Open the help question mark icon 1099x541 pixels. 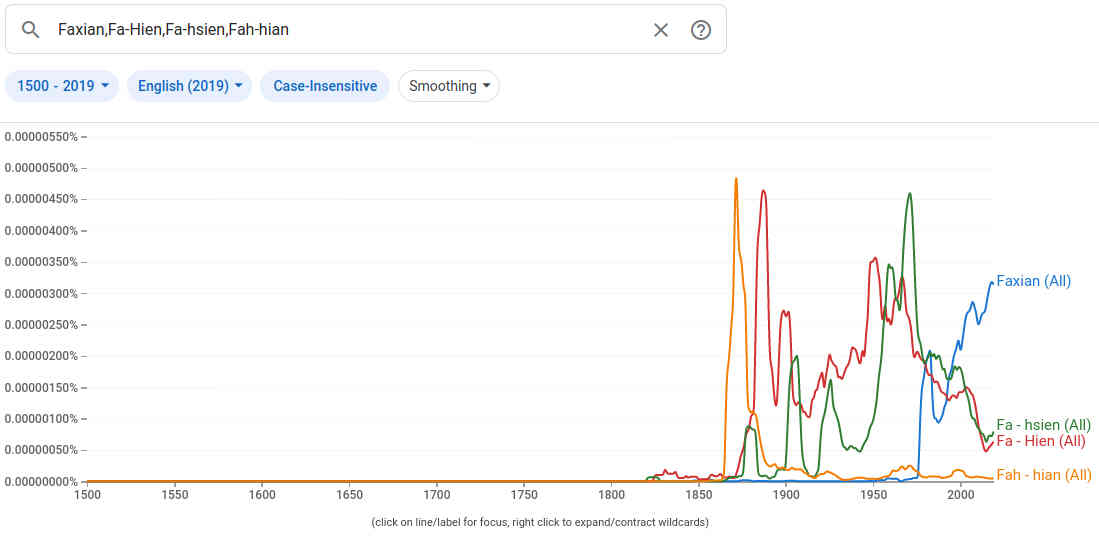[x=701, y=30]
